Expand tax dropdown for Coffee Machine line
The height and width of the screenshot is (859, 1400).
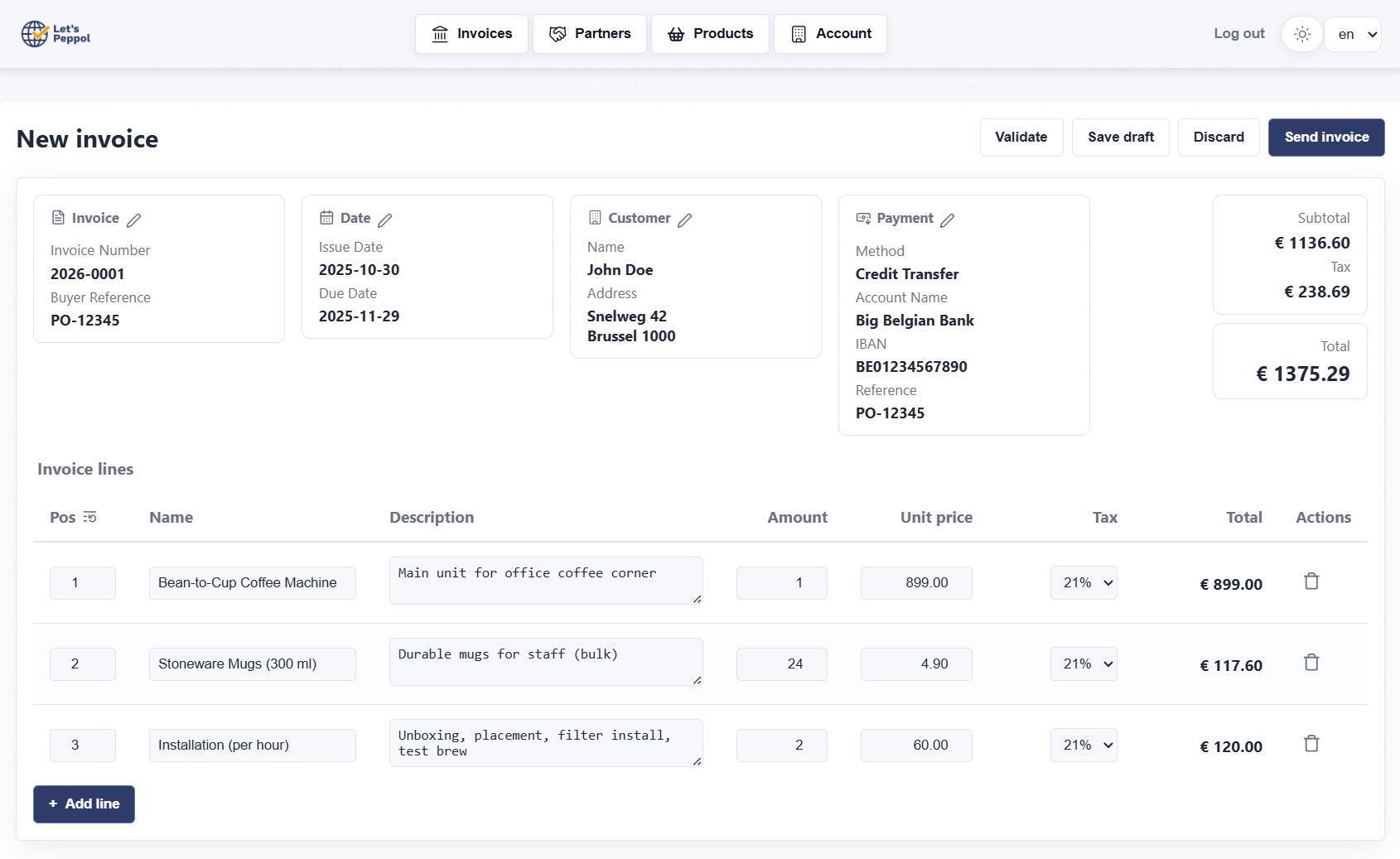click(1084, 583)
